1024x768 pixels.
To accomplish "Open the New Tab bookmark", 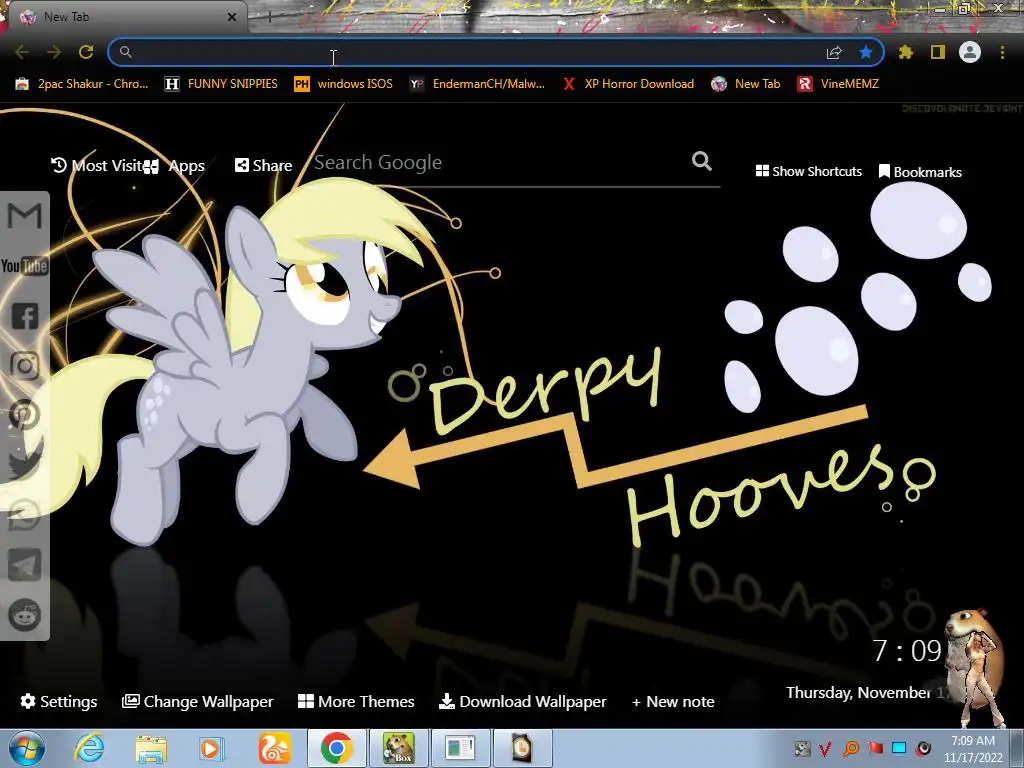I will tap(745, 84).
